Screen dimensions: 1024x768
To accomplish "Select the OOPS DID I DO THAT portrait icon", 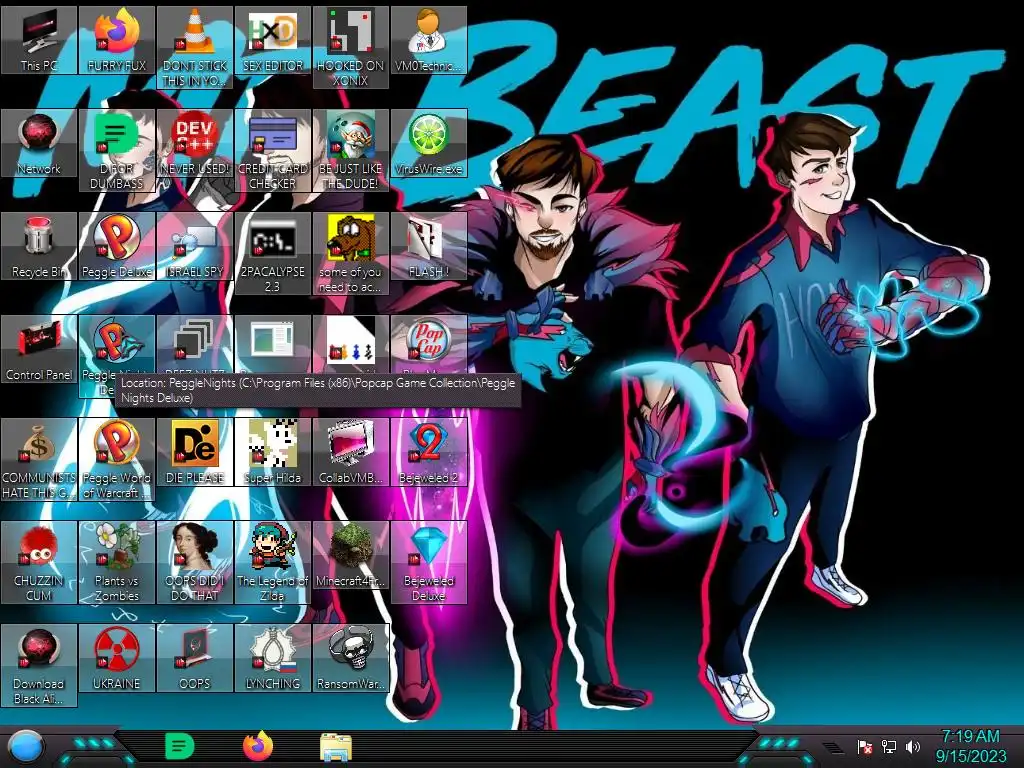I will pyautogui.click(x=195, y=563).
